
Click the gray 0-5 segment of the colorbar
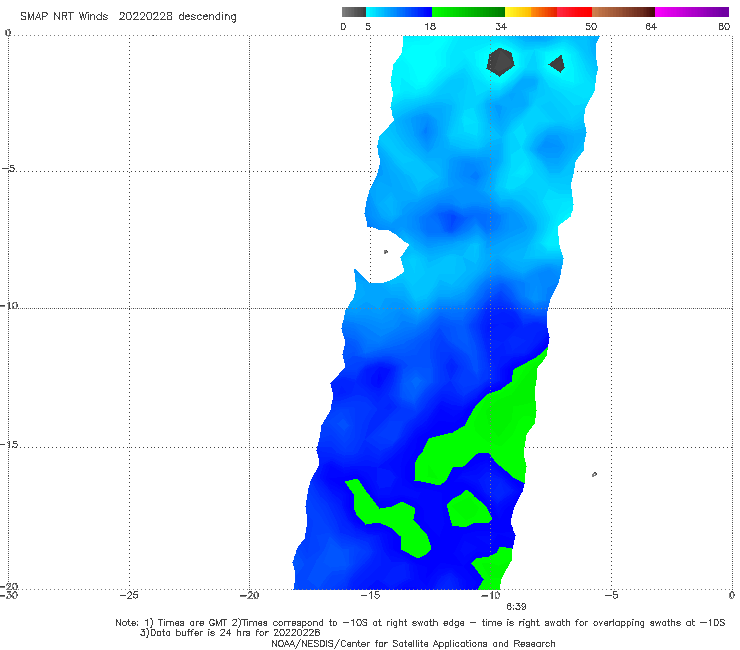click(354, 12)
